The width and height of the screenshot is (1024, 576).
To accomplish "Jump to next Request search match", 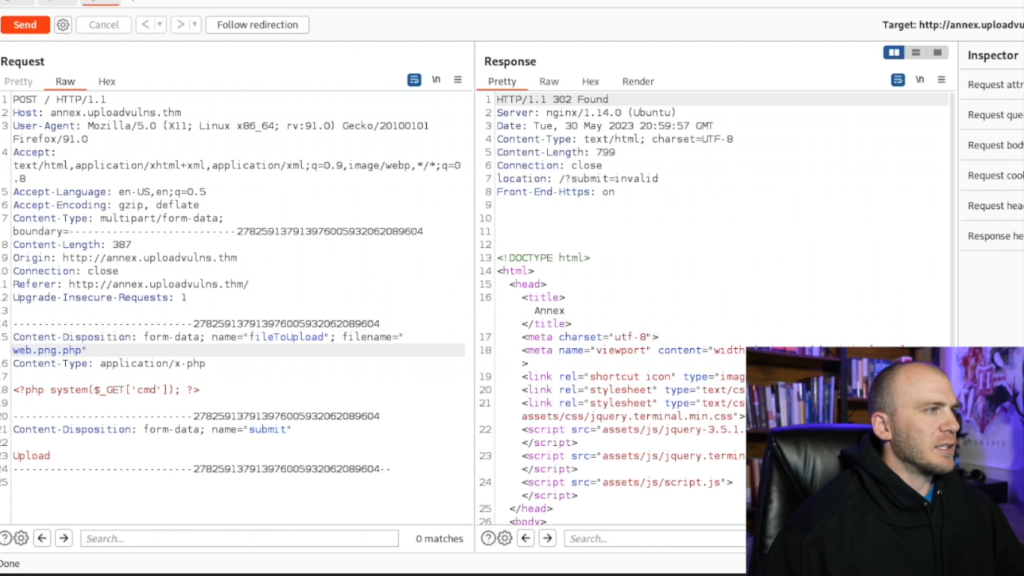I will click(x=63, y=538).
